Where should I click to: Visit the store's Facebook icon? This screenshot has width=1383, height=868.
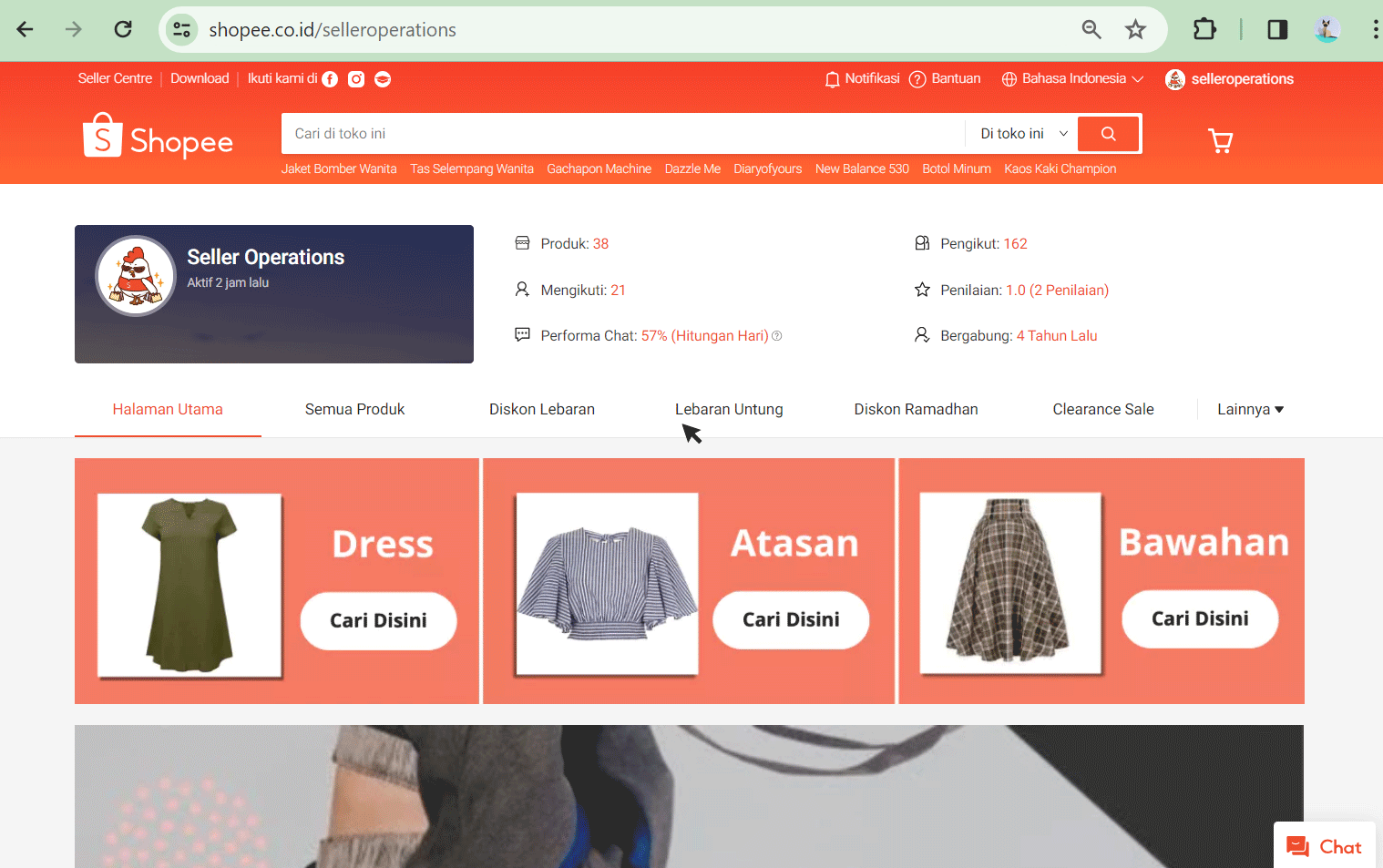pyautogui.click(x=329, y=78)
